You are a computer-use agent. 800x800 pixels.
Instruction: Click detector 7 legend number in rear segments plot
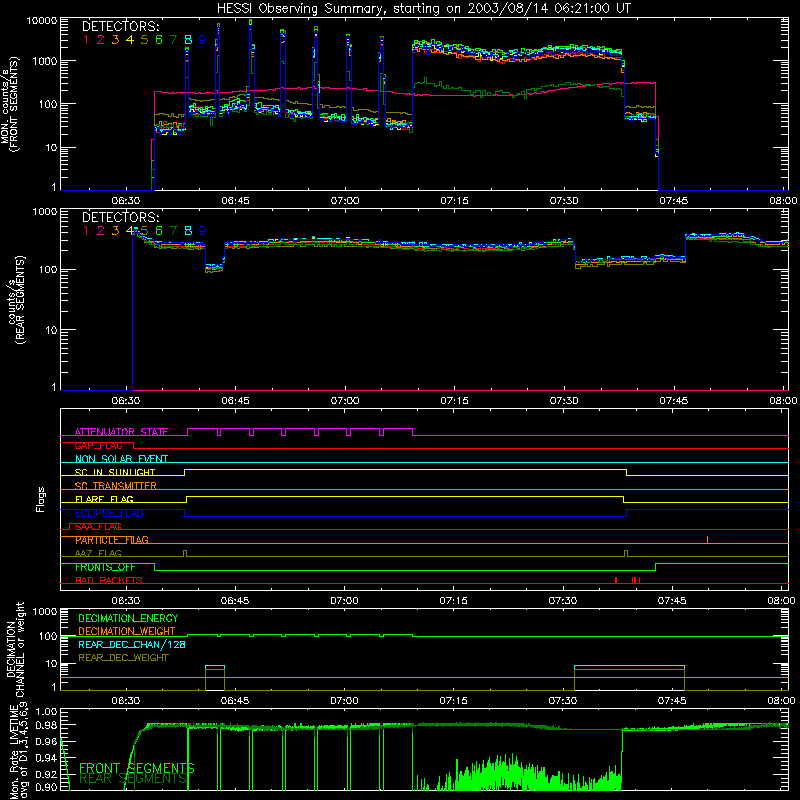coord(173,231)
